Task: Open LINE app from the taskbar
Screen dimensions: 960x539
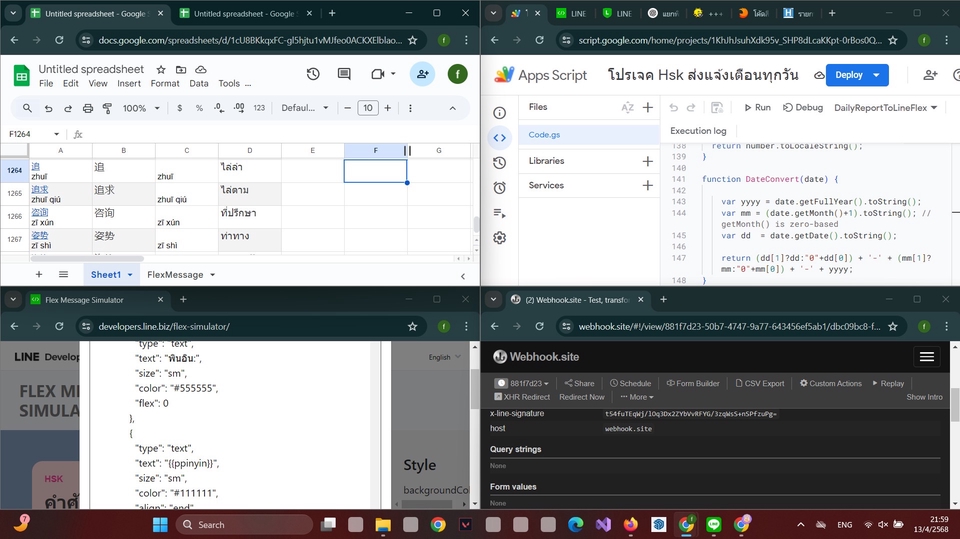Action: (x=714, y=525)
